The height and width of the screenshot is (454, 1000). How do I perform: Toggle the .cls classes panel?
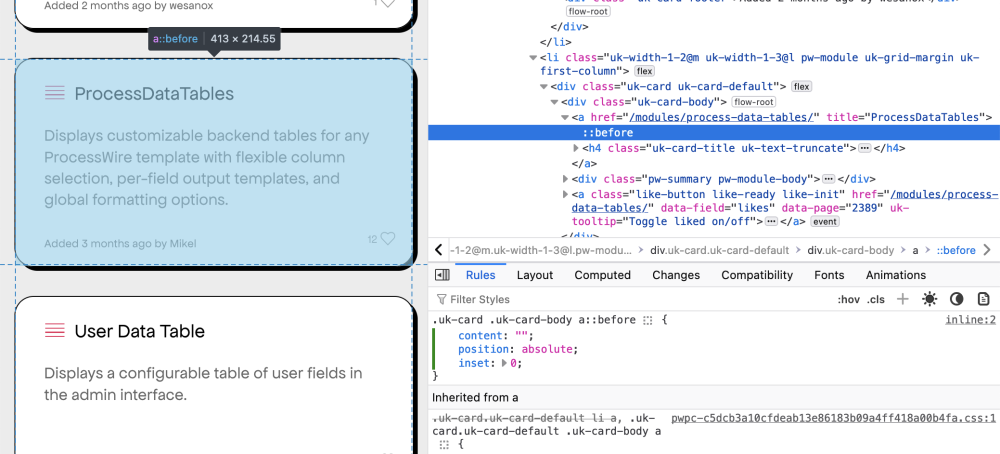[x=876, y=299]
